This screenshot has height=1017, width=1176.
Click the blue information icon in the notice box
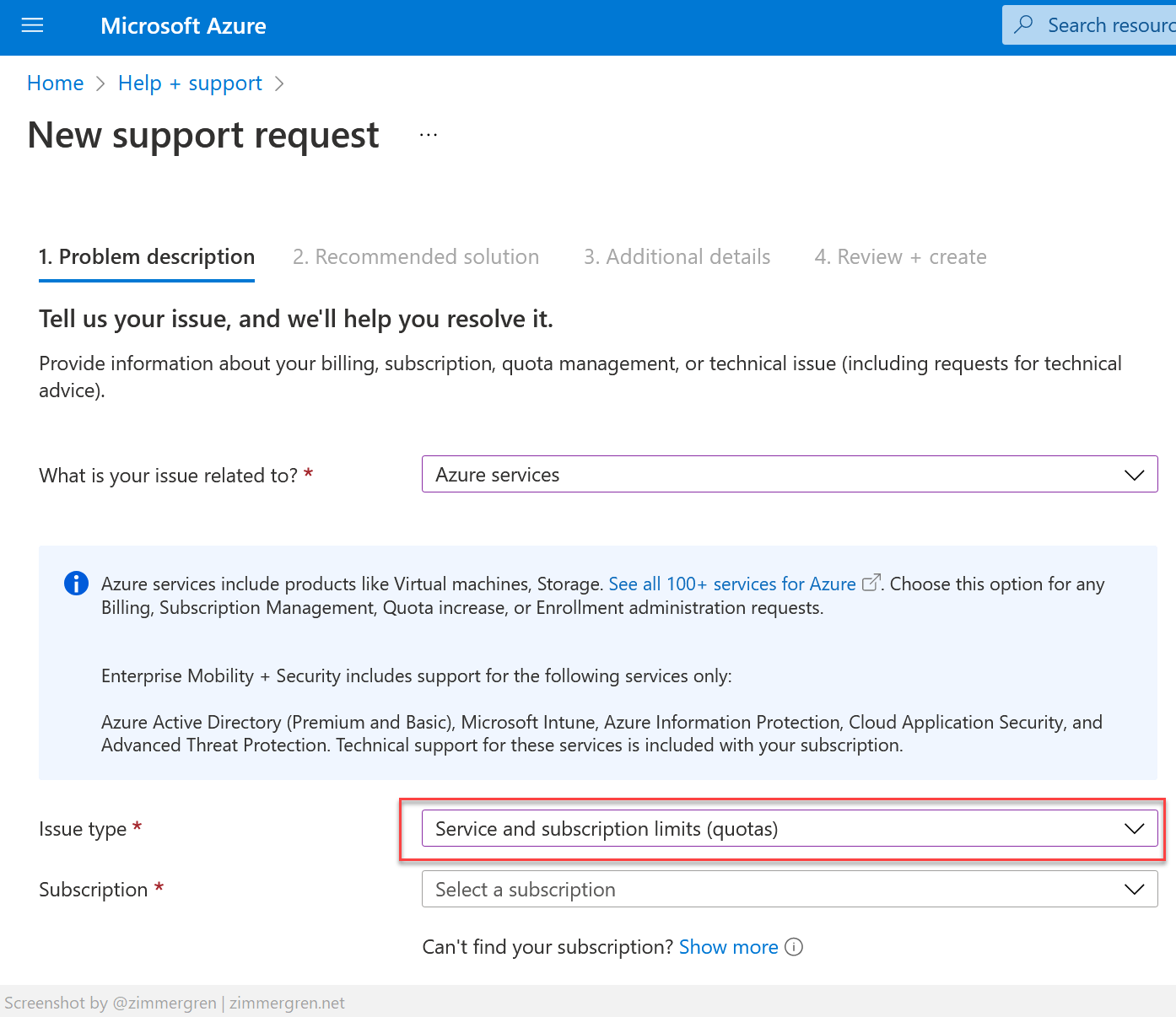tap(76, 583)
